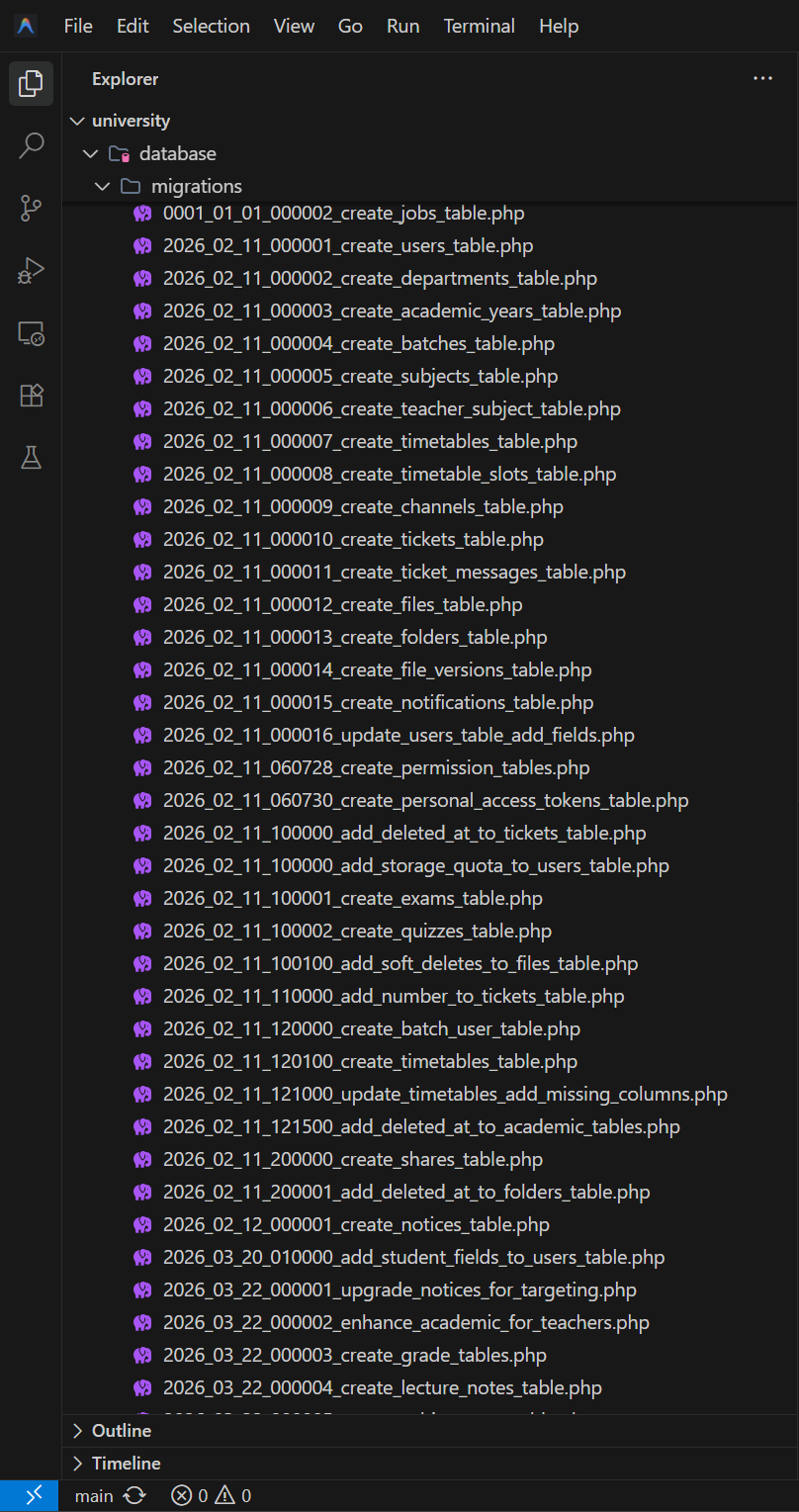Select the create_users_table migration file
This screenshot has height=1512, width=799.
tap(348, 245)
